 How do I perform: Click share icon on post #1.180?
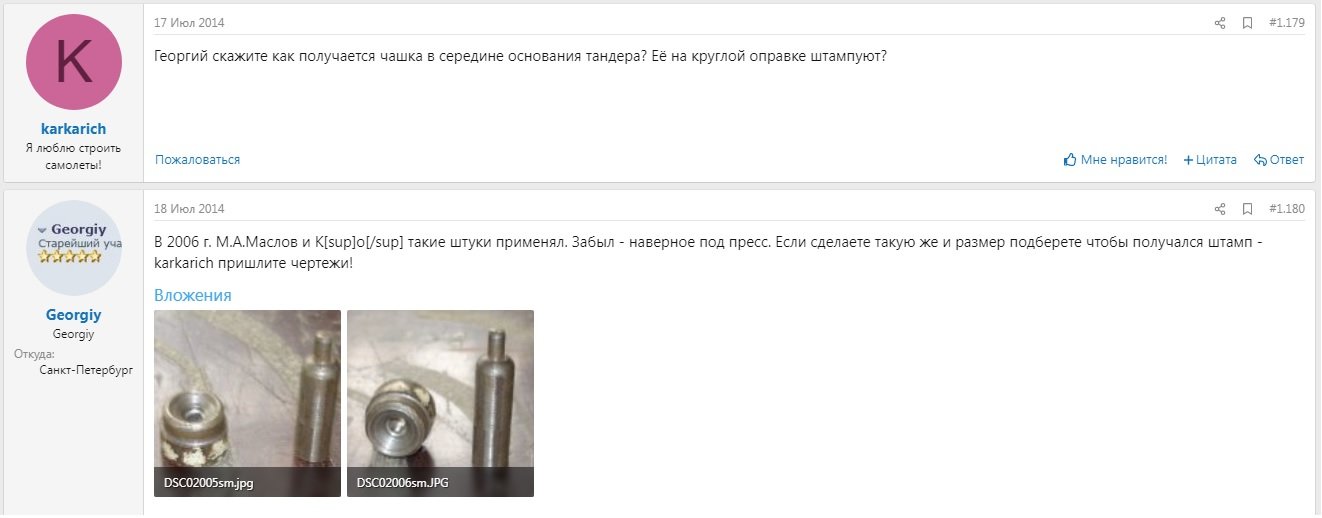coord(1220,209)
